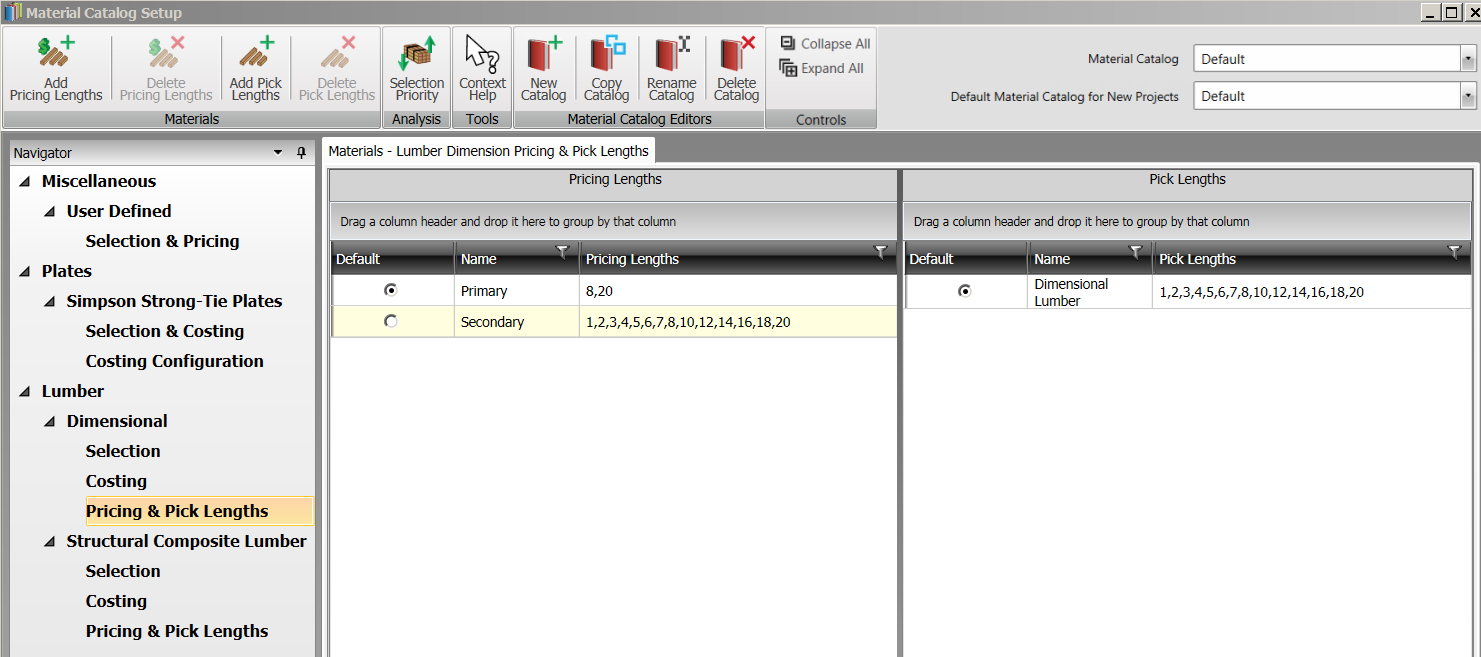The height and width of the screenshot is (657, 1481).
Task: Select Materials - Lumber Dimension Pricing tab
Action: click(x=489, y=151)
